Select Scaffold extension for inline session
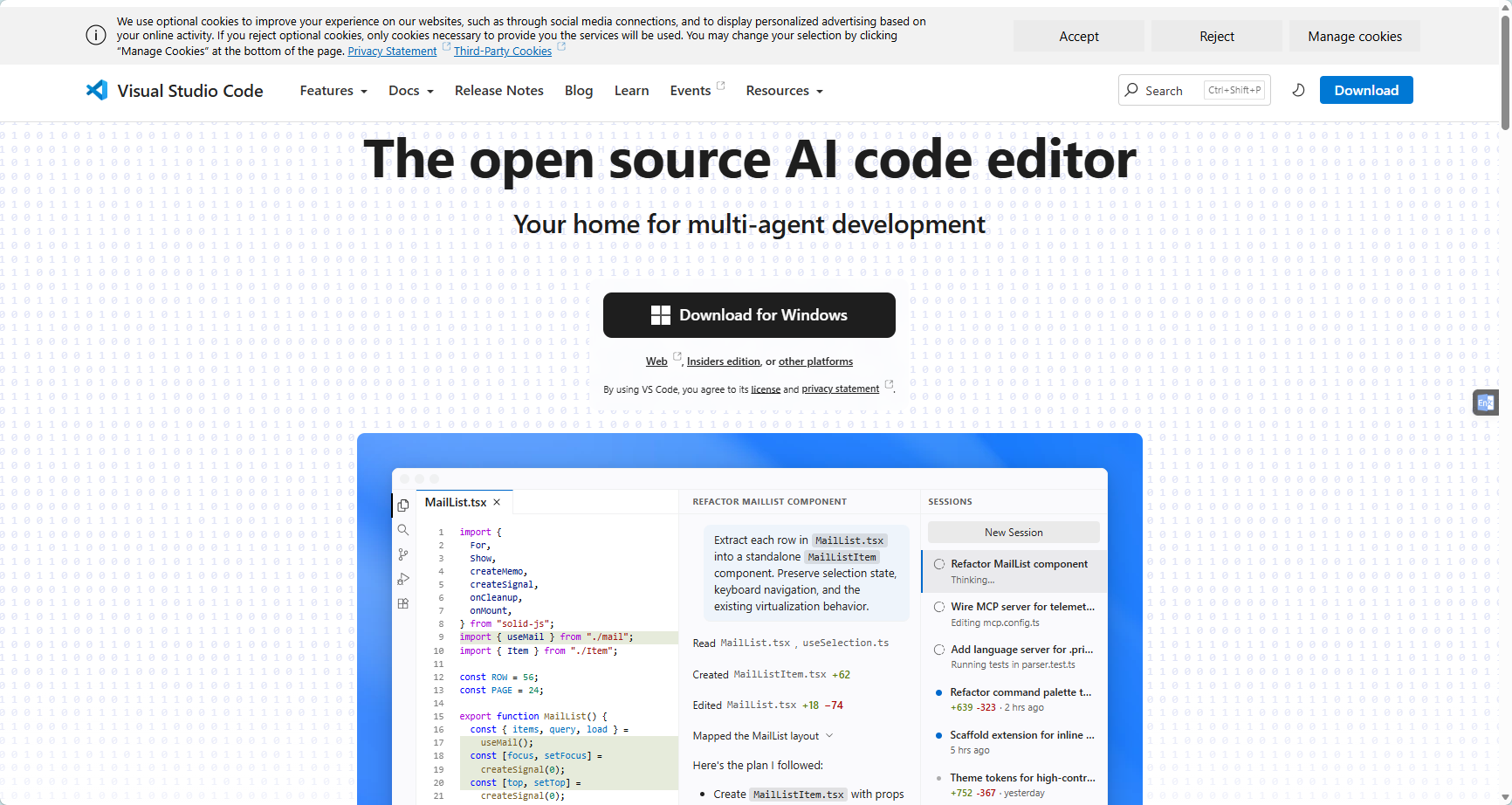Viewport: 1512px width, 805px height. (x=1015, y=742)
